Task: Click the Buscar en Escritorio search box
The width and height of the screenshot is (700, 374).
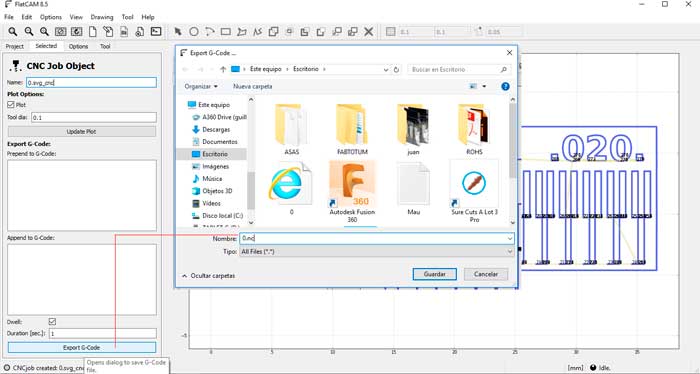Action: (459, 70)
